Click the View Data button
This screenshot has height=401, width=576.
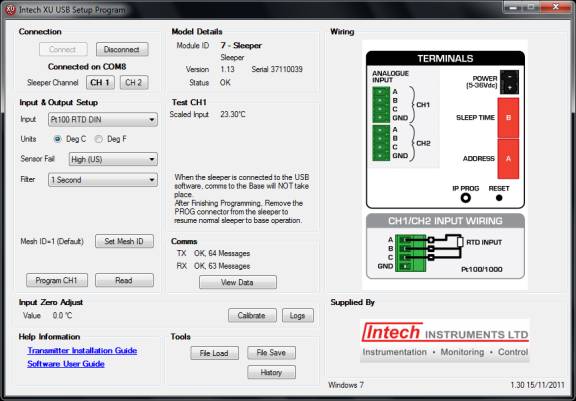click(x=238, y=282)
